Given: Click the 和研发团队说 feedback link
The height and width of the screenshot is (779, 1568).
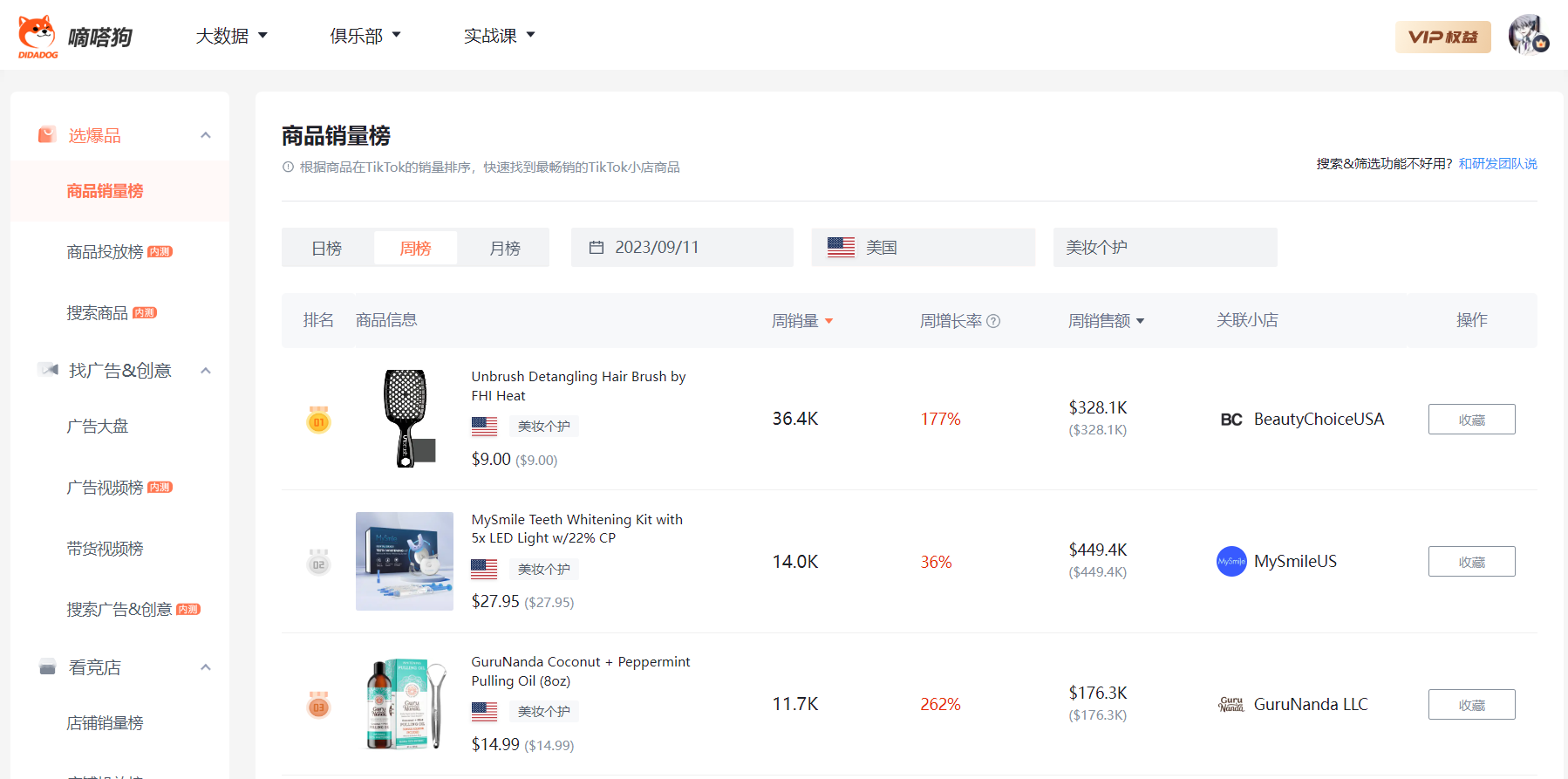Looking at the screenshot, I should (x=1497, y=164).
